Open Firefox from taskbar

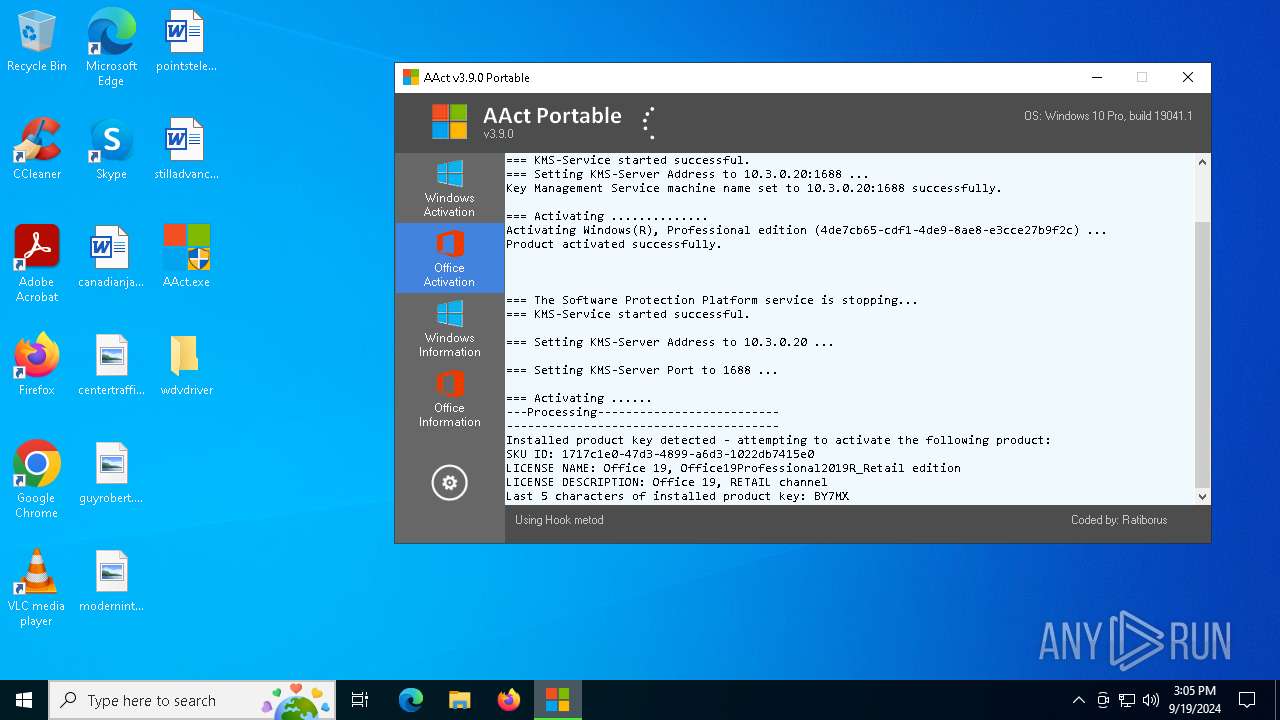508,700
